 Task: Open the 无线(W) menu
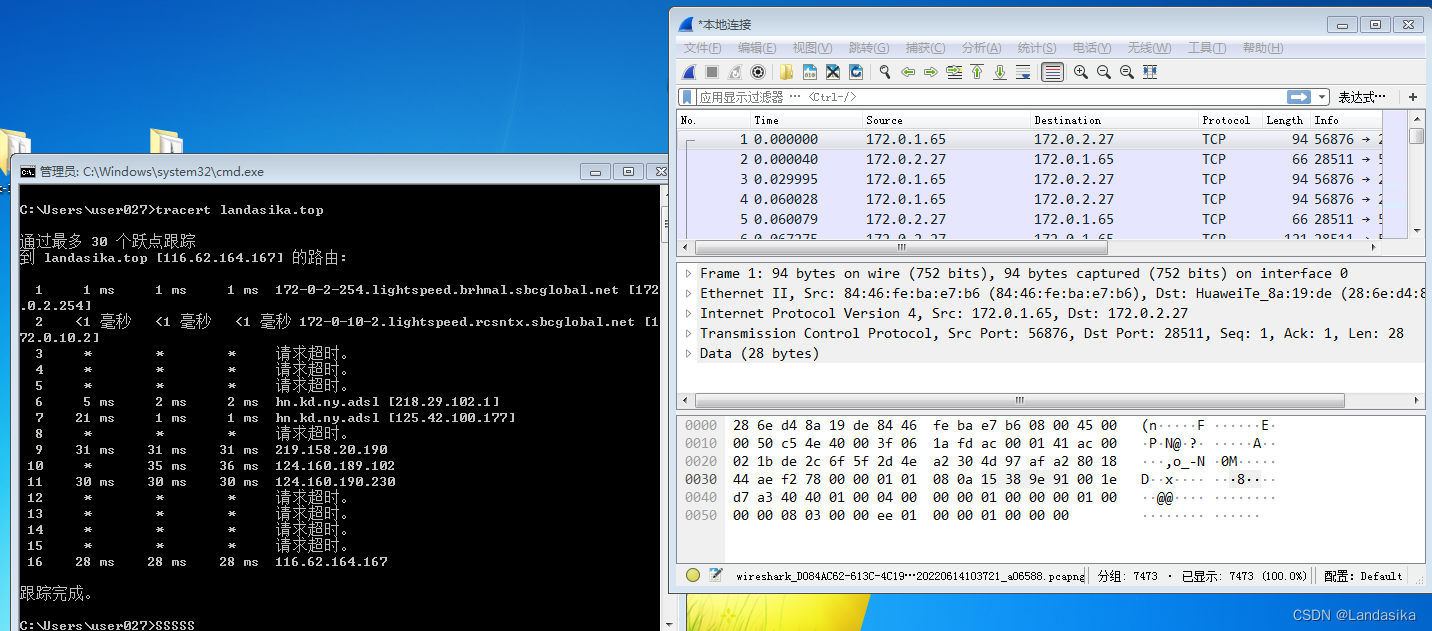click(1149, 48)
